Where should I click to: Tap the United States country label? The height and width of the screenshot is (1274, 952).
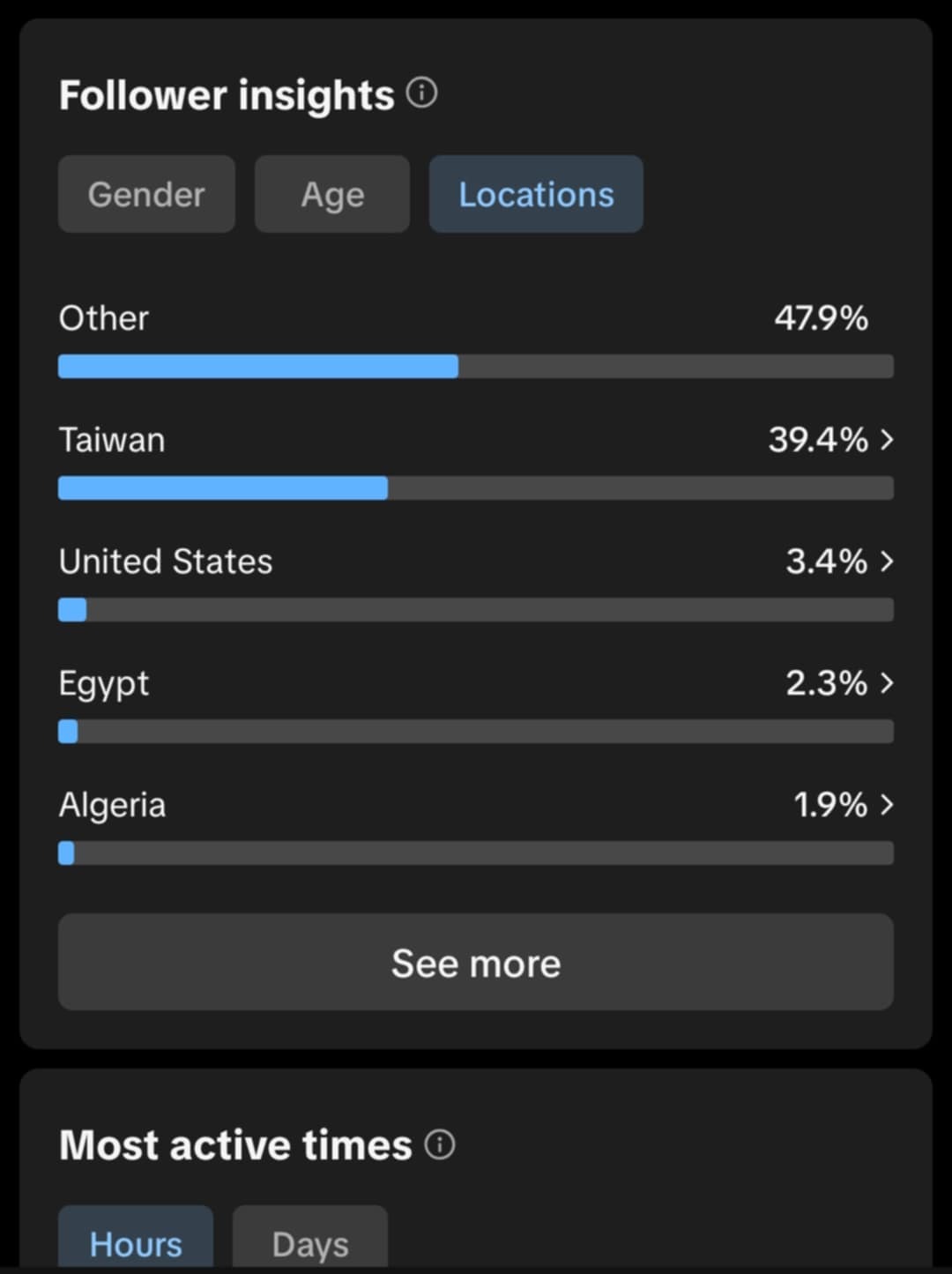[x=166, y=561]
